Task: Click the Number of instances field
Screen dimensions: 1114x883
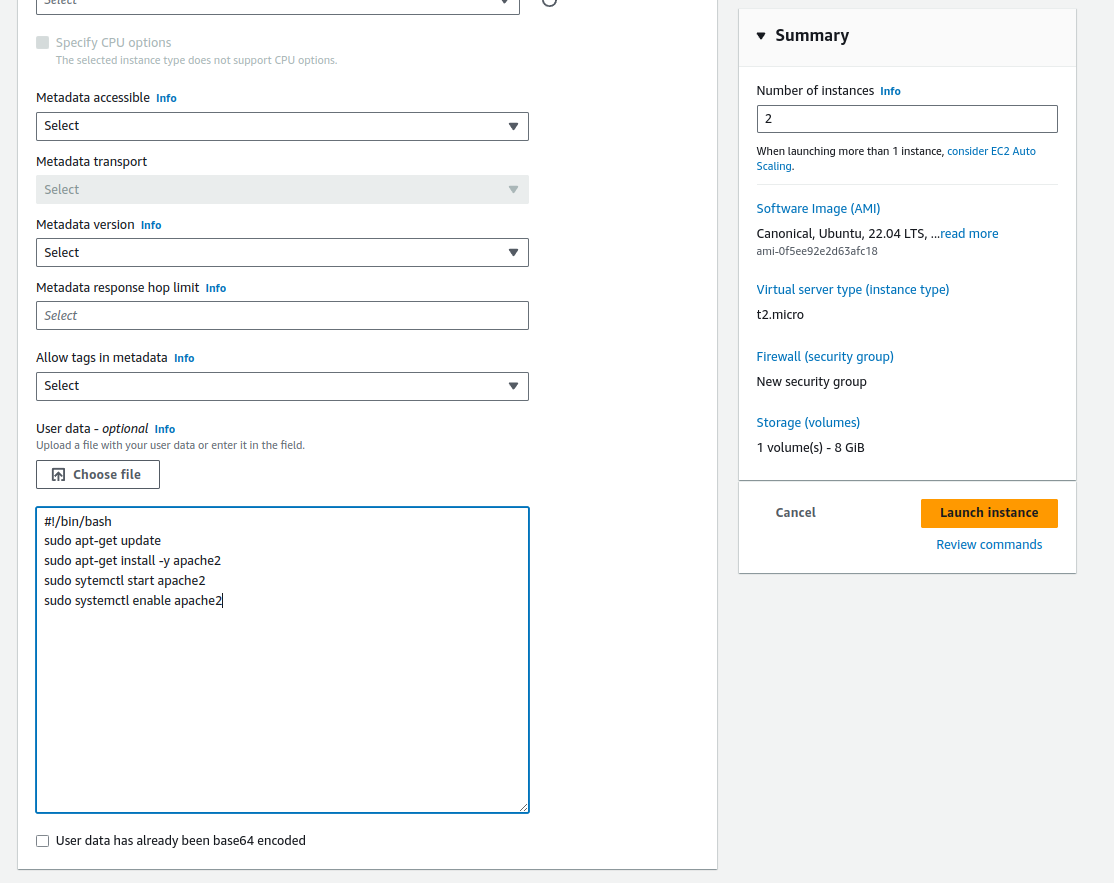Action: 907,119
